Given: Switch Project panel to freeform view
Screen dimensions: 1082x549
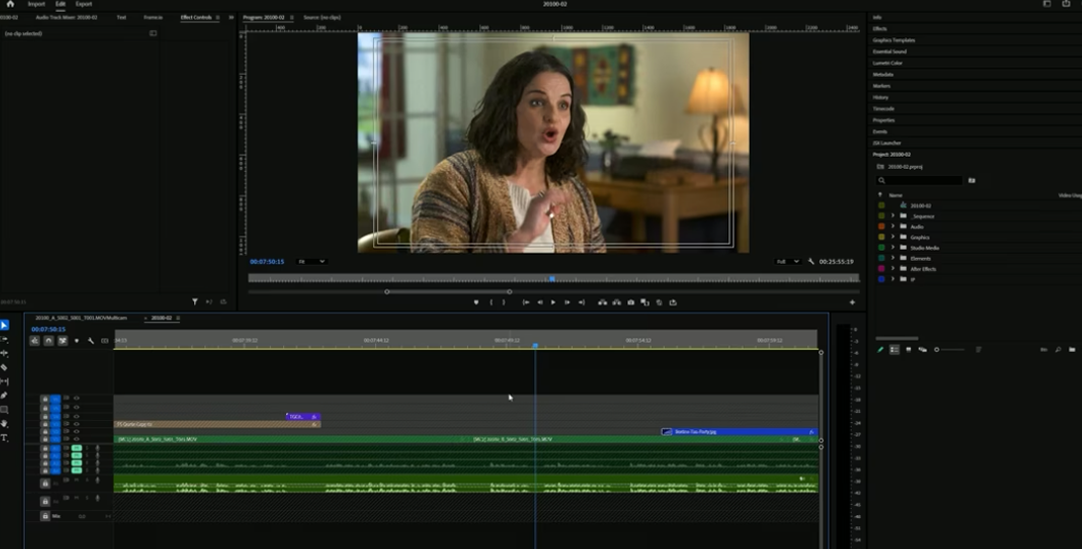Looking at the screenshot, I should (923, 350).
